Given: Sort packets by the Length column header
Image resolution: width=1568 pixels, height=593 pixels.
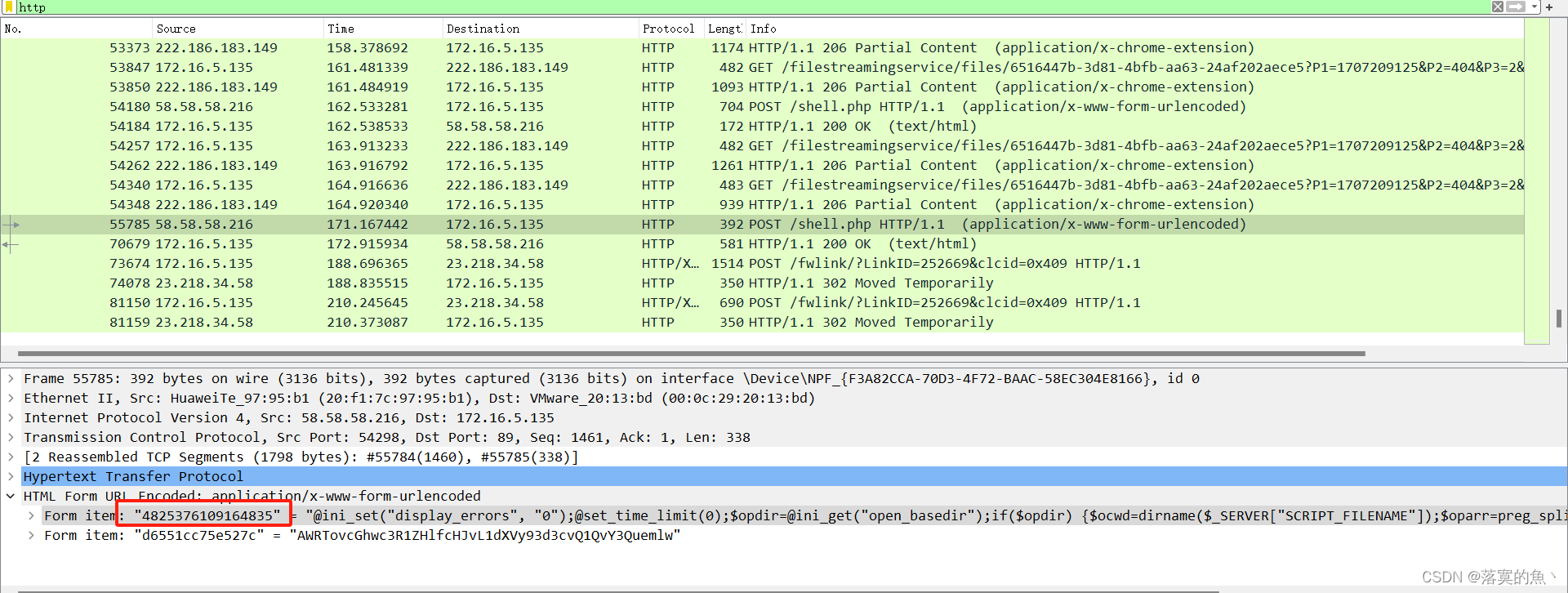Looking at the screenshot, I should coord(724,29).
